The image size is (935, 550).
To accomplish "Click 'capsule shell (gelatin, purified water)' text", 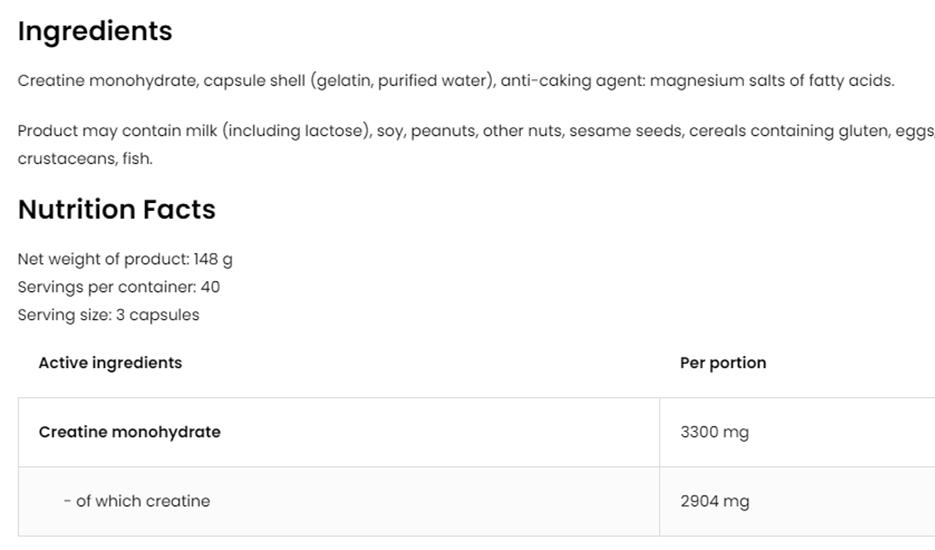I will click(x=348, y=81).
